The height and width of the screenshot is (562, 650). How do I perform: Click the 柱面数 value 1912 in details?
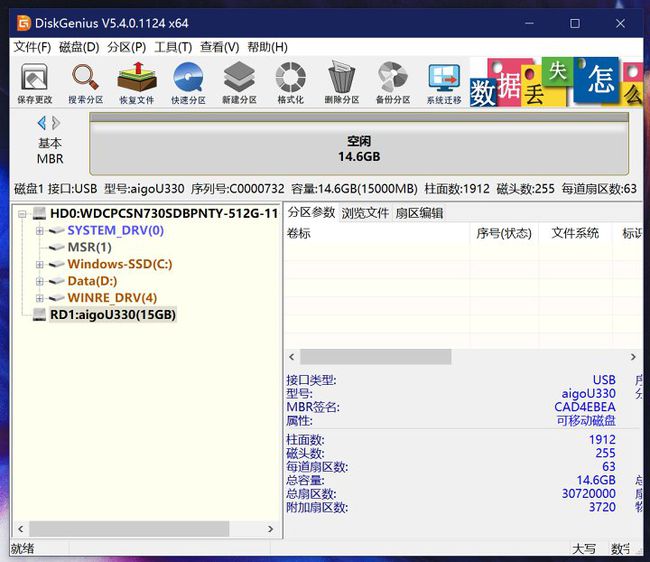click(x=602, y=439)
